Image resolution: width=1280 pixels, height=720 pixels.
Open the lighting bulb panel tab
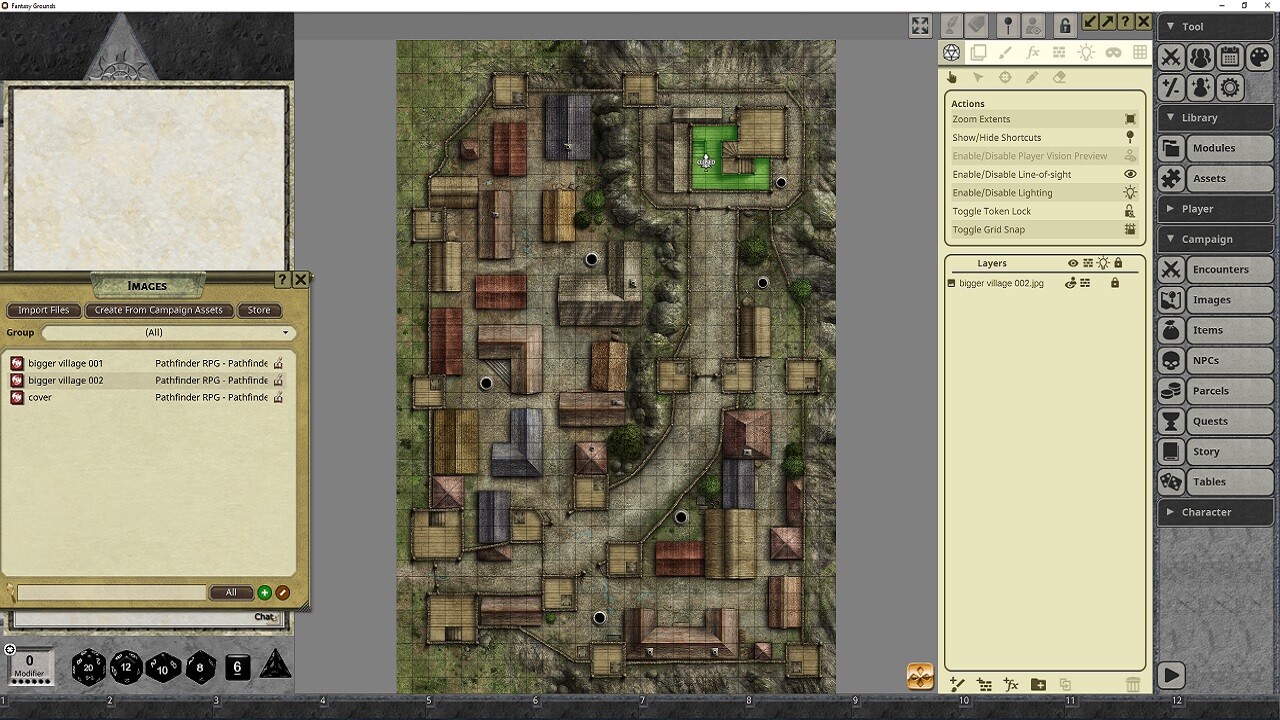pyautogui.click(x=1086, y=52)
